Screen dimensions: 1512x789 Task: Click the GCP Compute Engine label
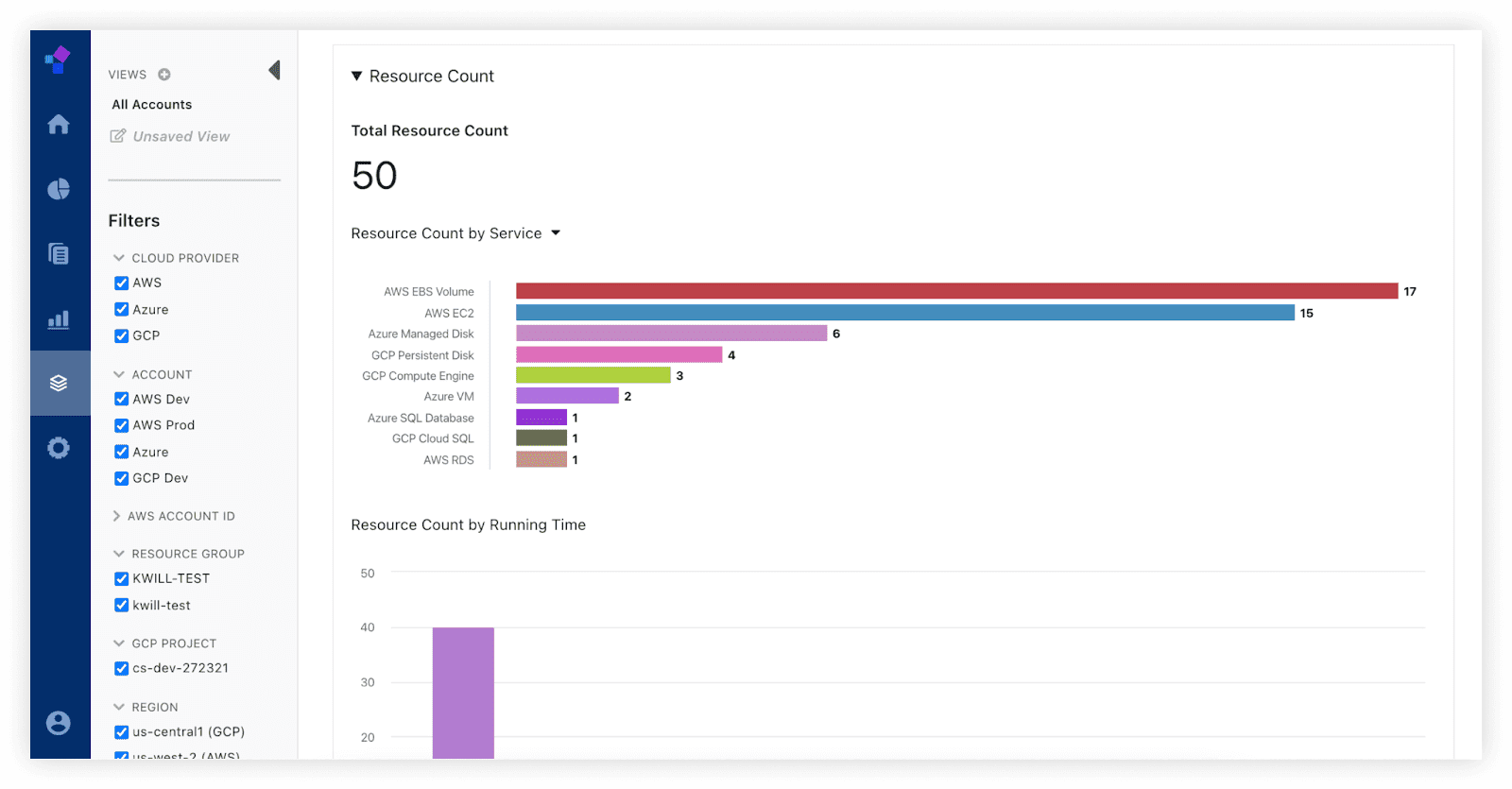click(x=418, y=376)
